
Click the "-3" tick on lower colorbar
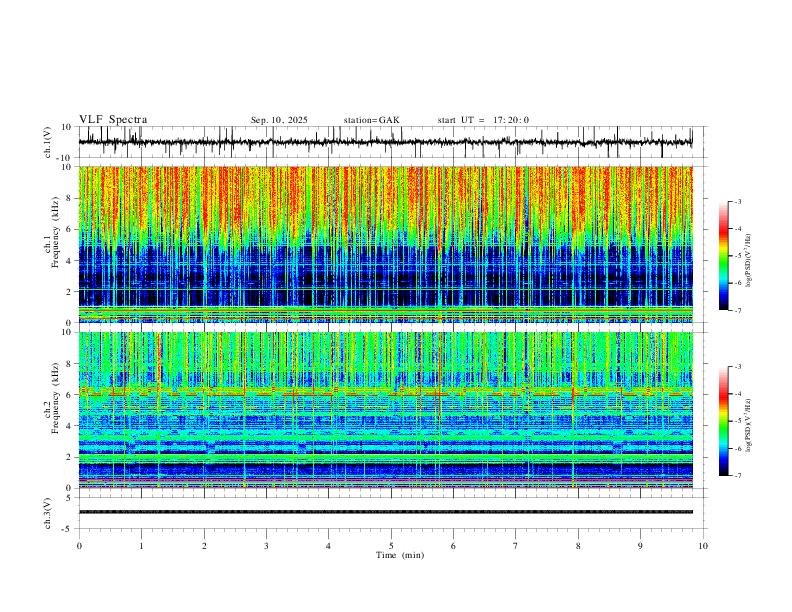(738, 367)
